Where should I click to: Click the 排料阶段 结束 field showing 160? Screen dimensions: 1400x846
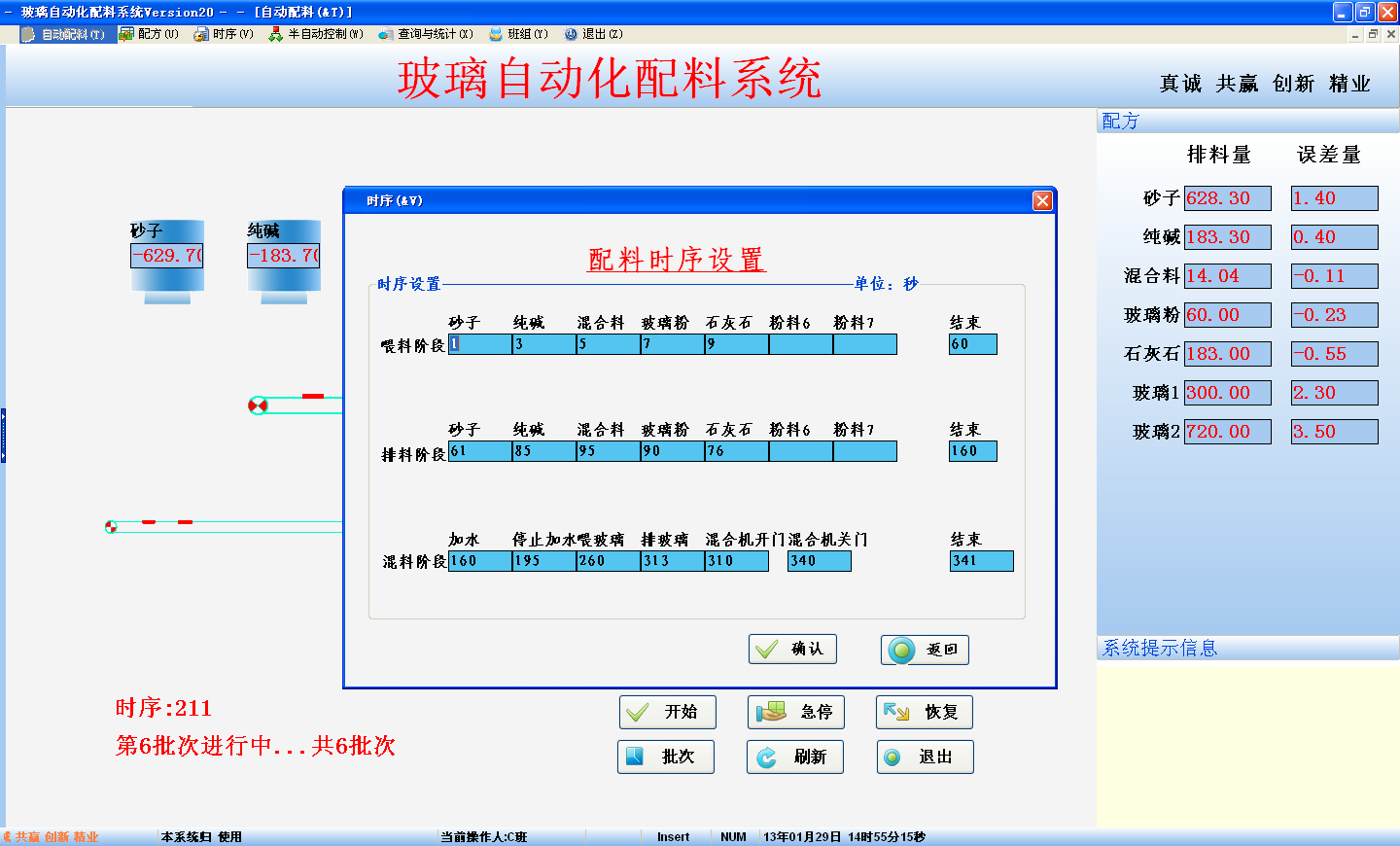972,451
